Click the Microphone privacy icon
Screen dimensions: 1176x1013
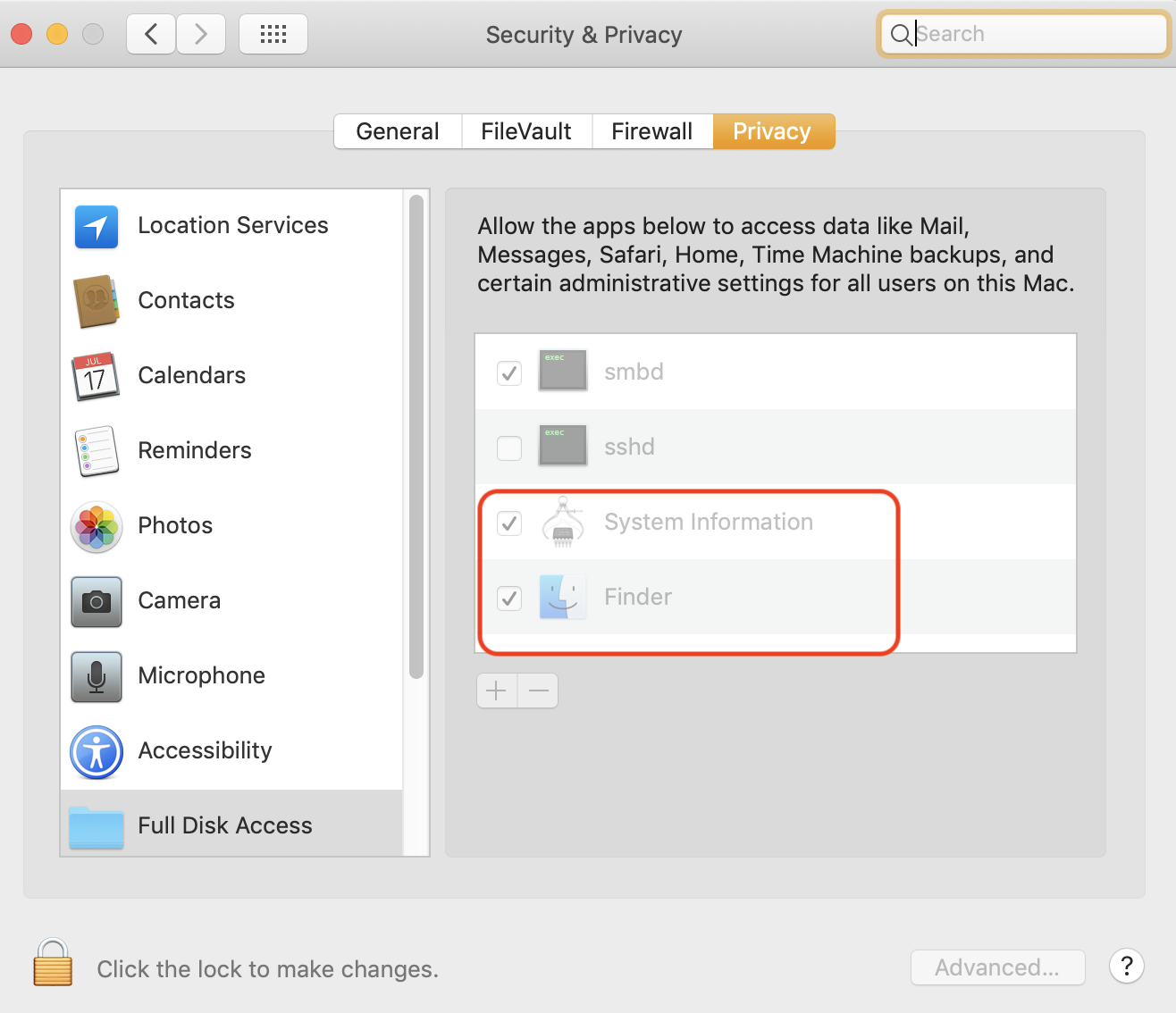point(96,677)
